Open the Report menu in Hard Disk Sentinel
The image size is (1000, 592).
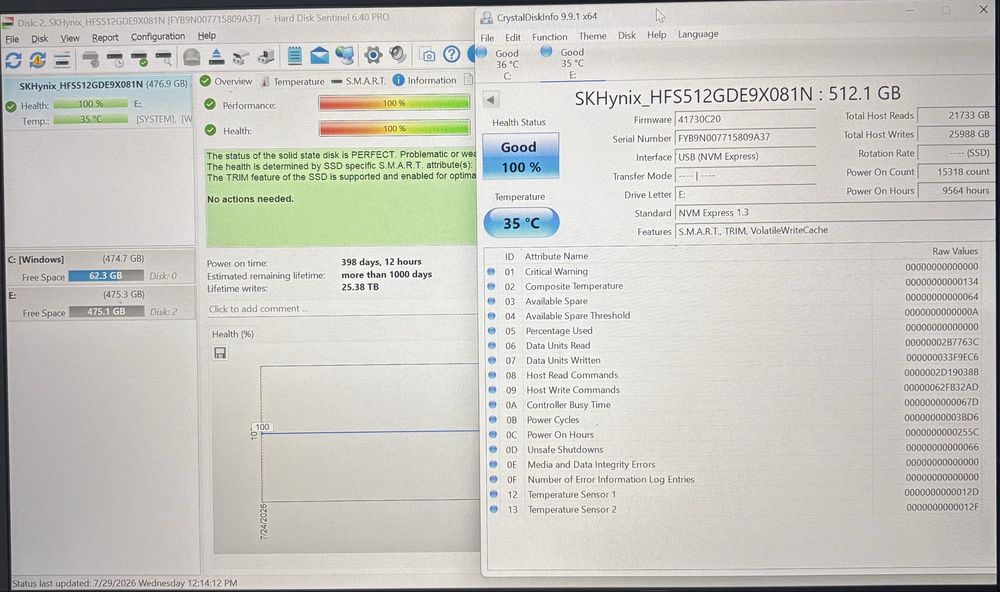pyautogui.click(x=105, y=38)
